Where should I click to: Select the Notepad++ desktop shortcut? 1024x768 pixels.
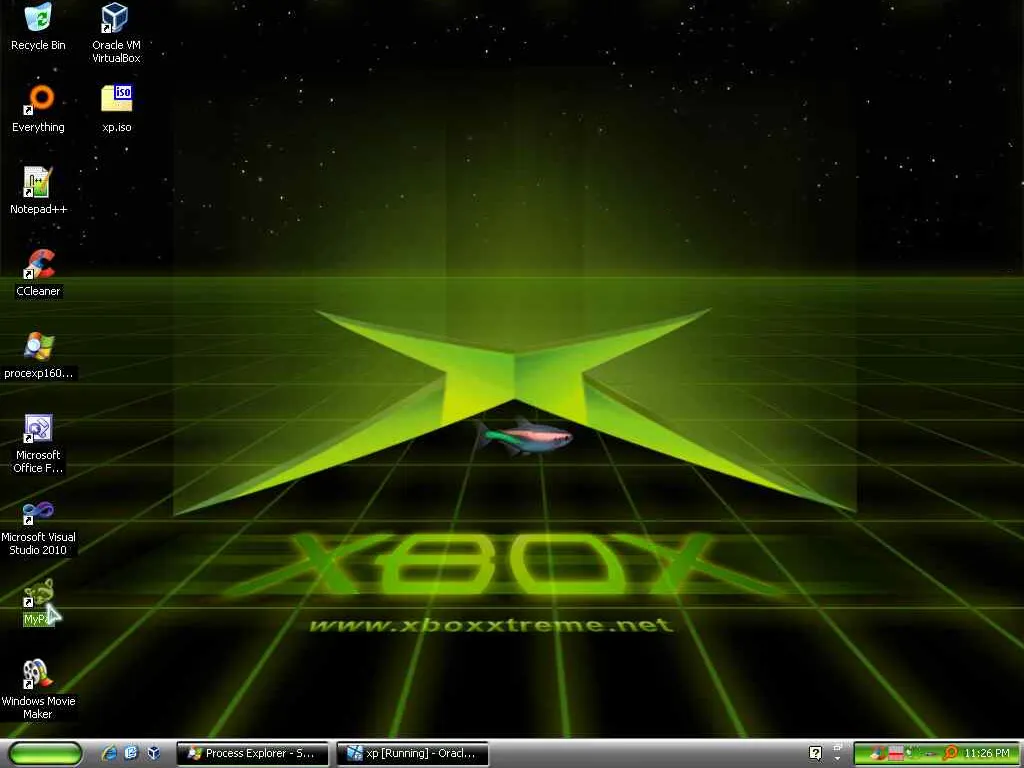tap(38, 190)
